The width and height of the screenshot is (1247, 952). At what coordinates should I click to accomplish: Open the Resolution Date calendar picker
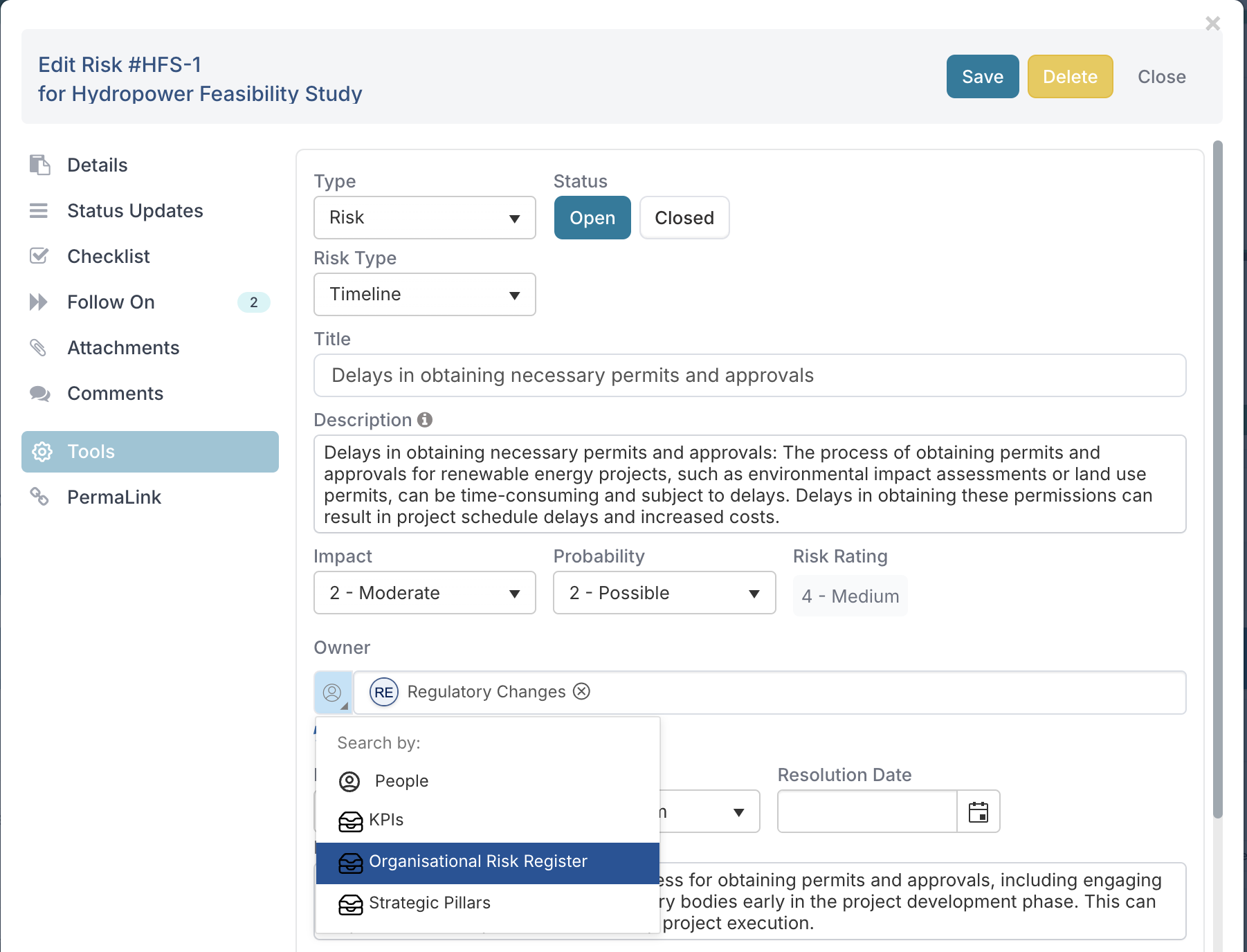coord(979,812)
